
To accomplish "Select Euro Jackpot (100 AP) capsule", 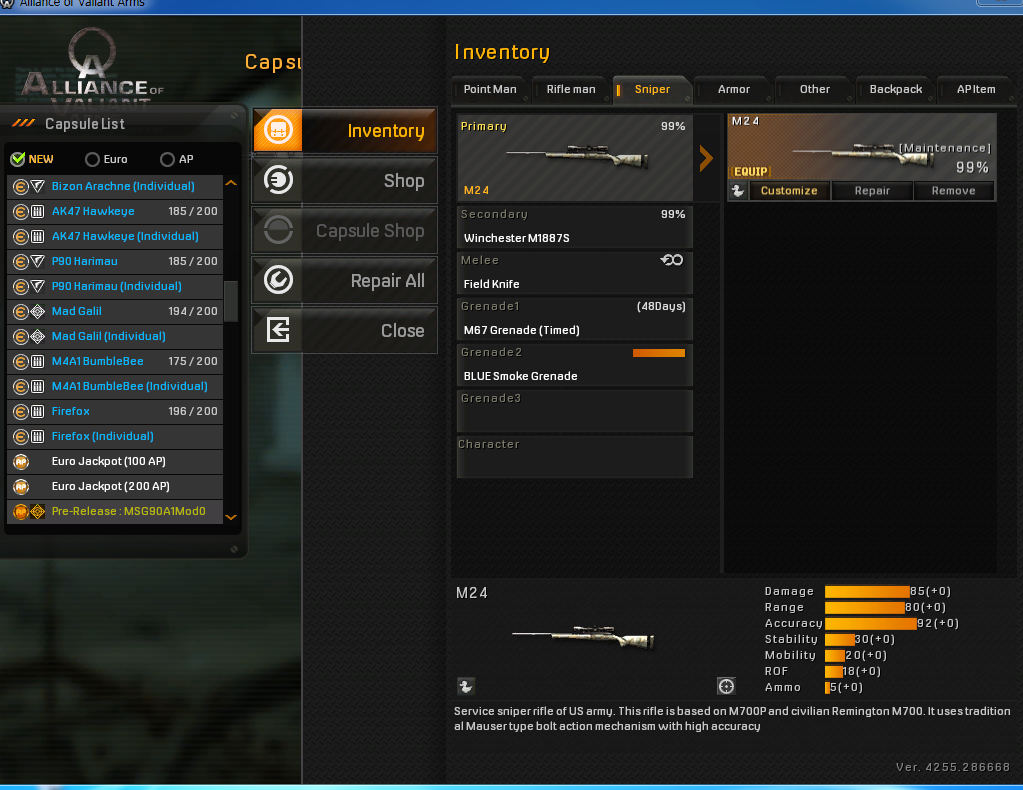I will 115,461.
